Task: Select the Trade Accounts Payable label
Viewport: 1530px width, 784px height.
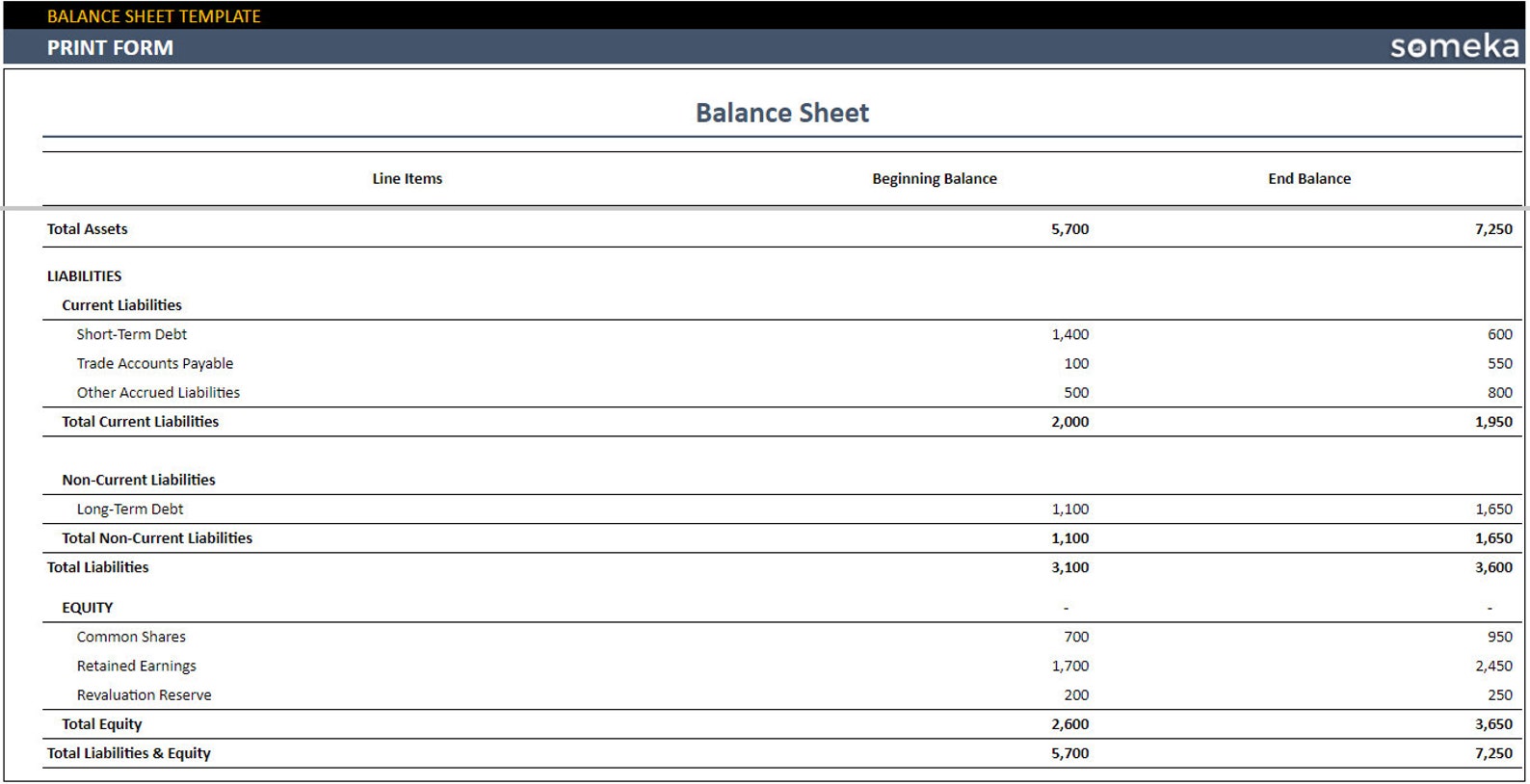Action: [155, 363]
